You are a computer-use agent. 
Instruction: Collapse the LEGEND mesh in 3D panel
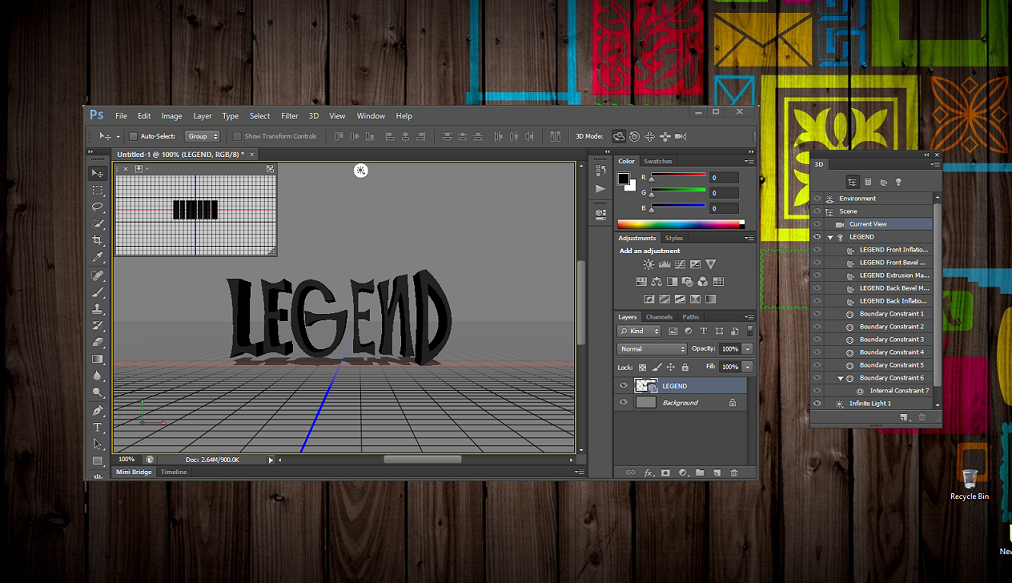[830, 237]
